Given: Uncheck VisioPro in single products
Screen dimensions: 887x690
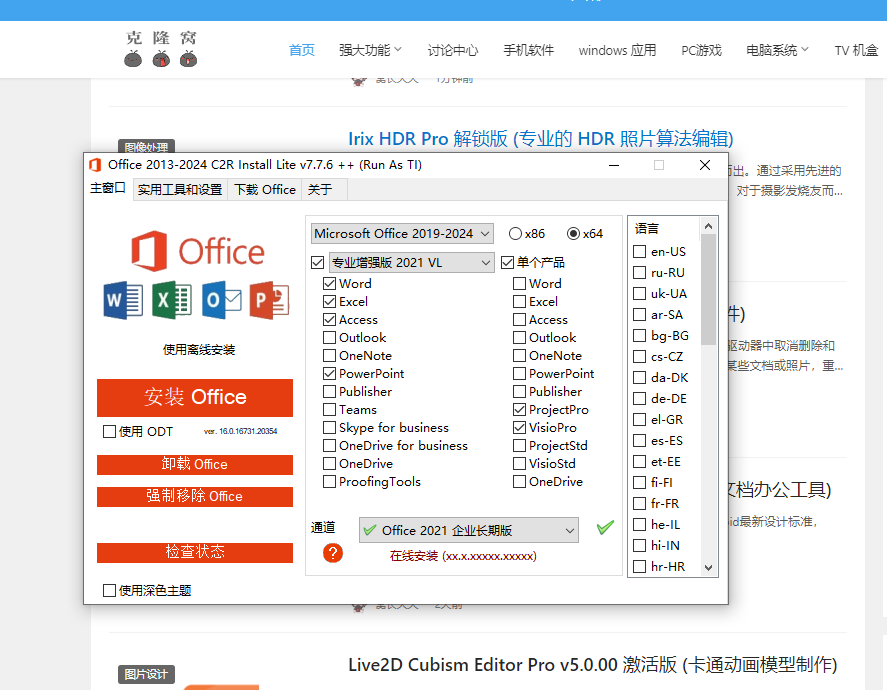Looking at the screenshot, I should [519, 428].
